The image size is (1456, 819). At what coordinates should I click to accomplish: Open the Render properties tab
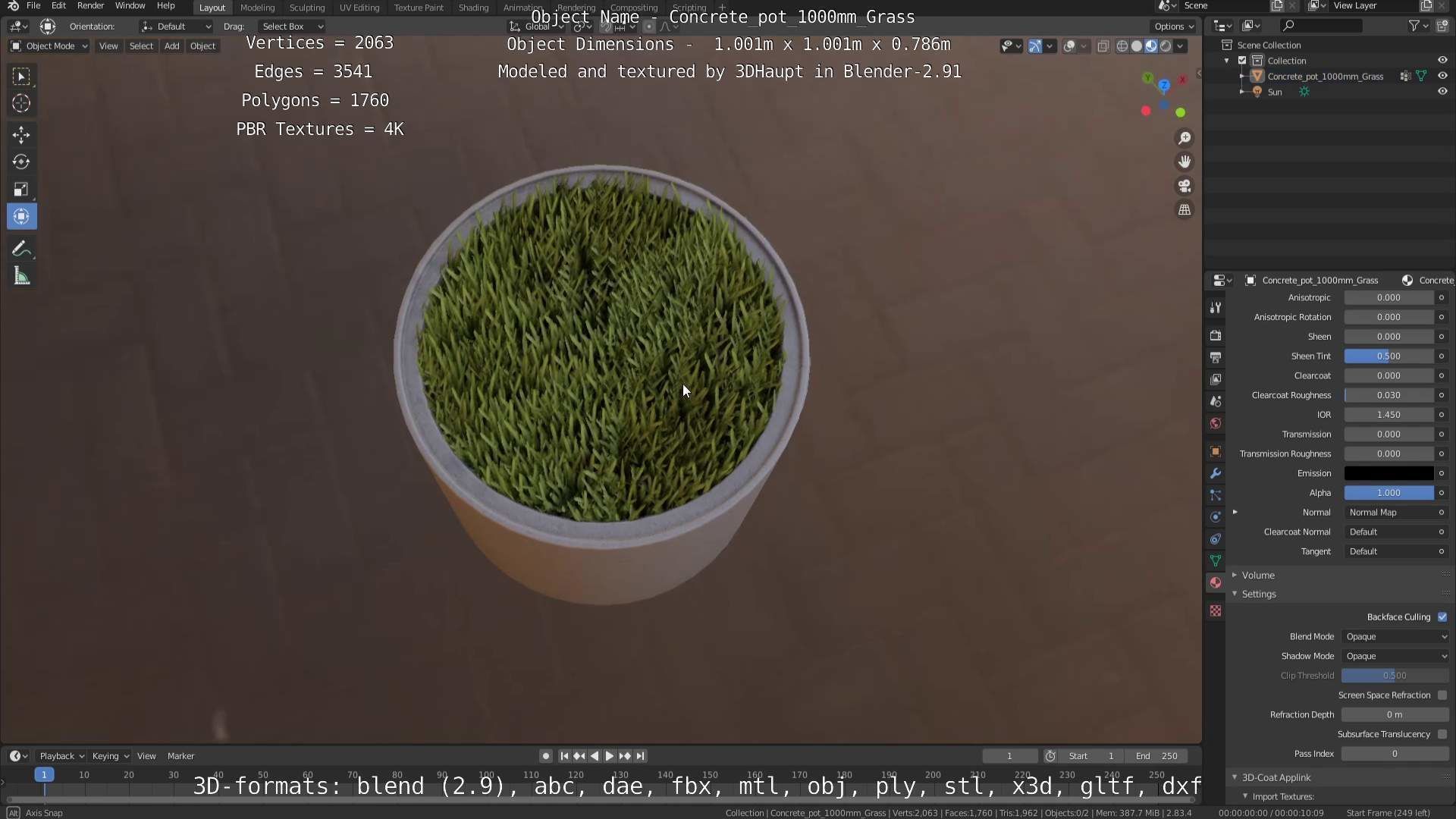[1216, 335]
